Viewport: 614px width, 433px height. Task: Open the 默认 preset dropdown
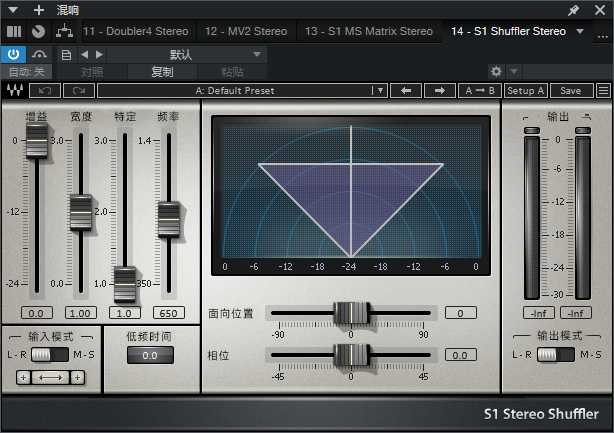point(187,54)
